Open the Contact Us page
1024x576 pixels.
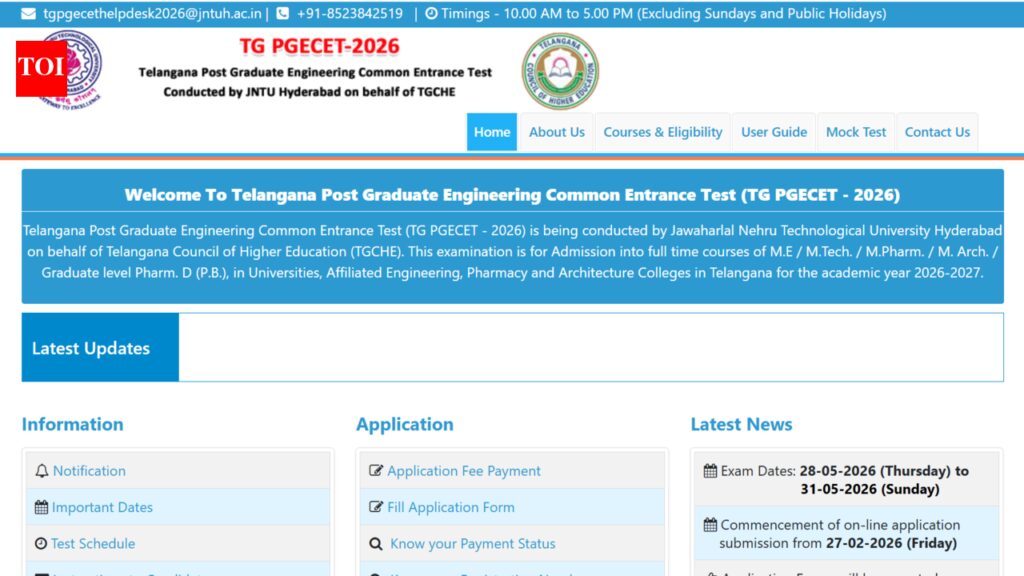(936, 131)
